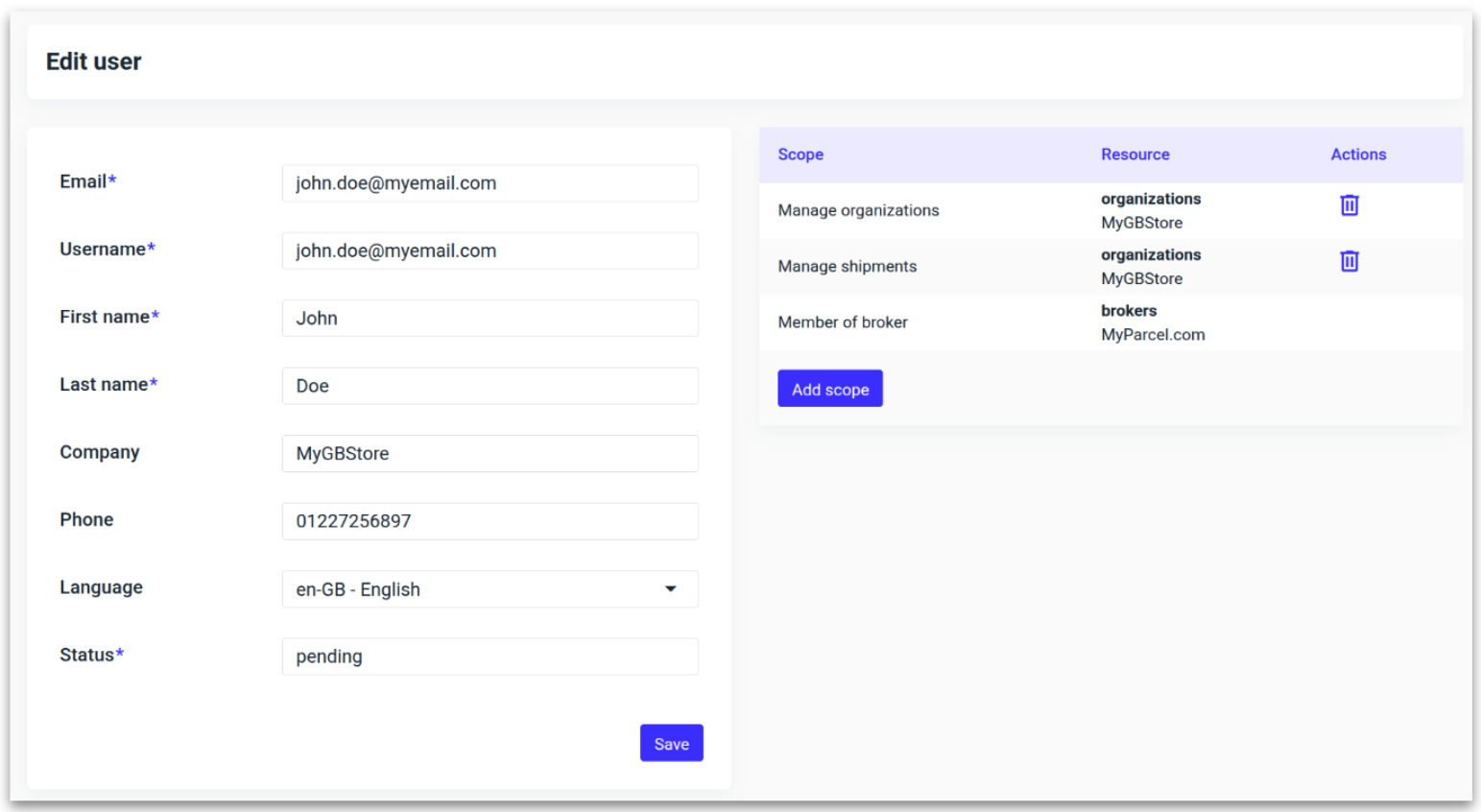Delete the Manage organizations scope

(1349, 205)
